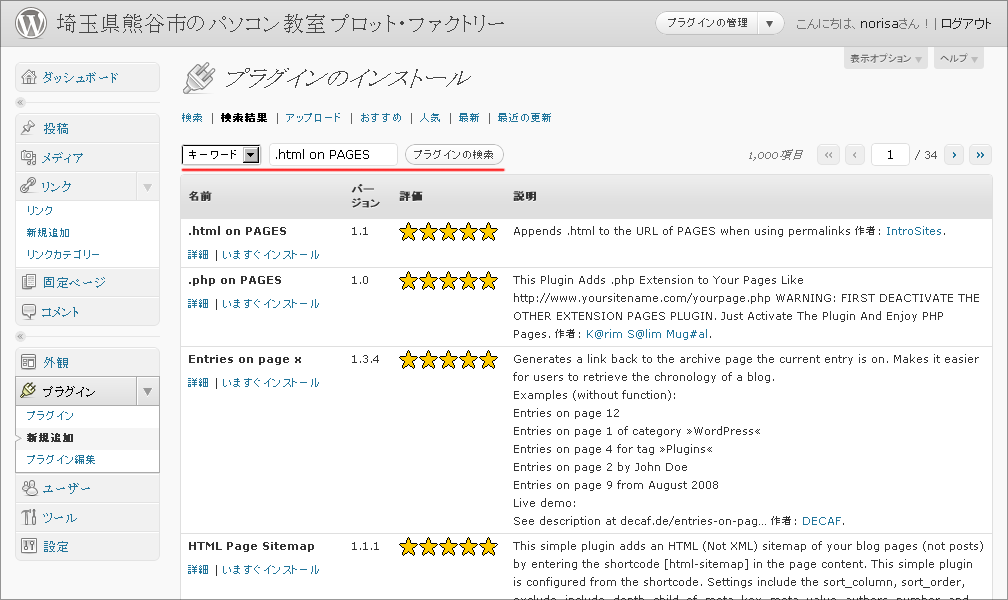Viewport: 1008px width, 600px height.
Task: Click the Plugins plug icon in sidebar
Action: coord(28,390)
